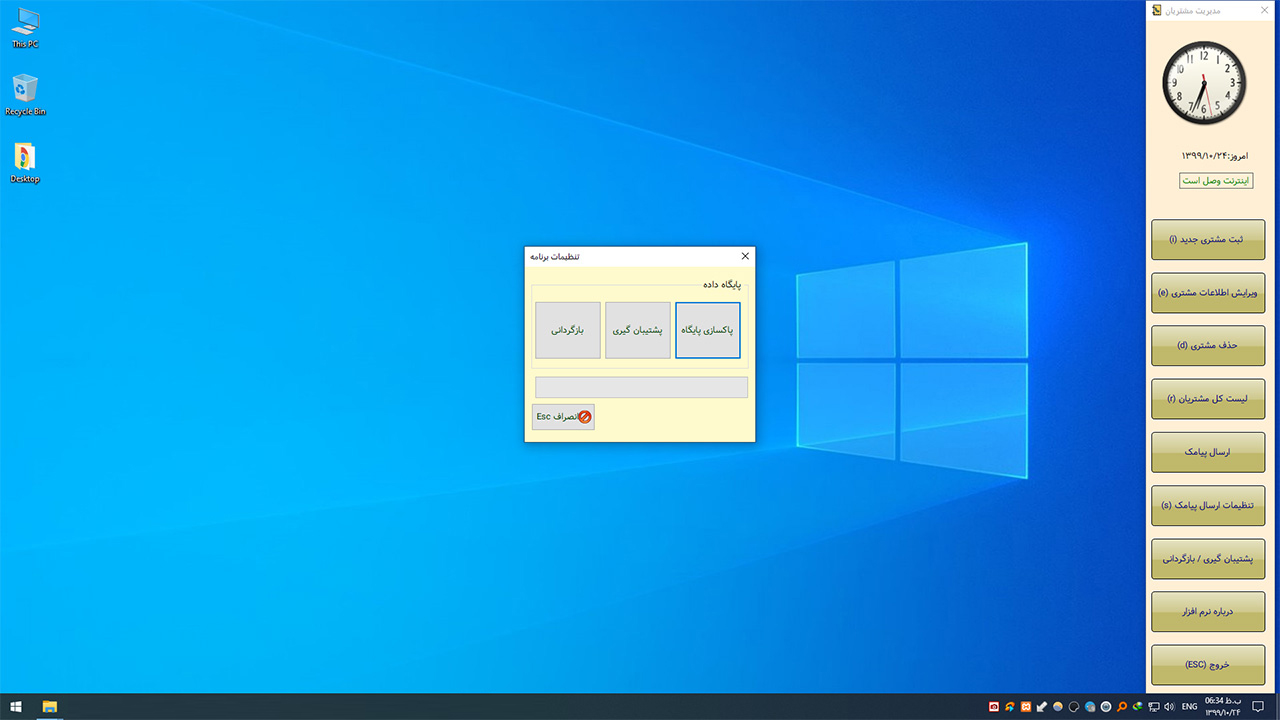Click the analog clock in customer panel
The width and height of the screenshot is (1280, 720).
coord(1204,83)
